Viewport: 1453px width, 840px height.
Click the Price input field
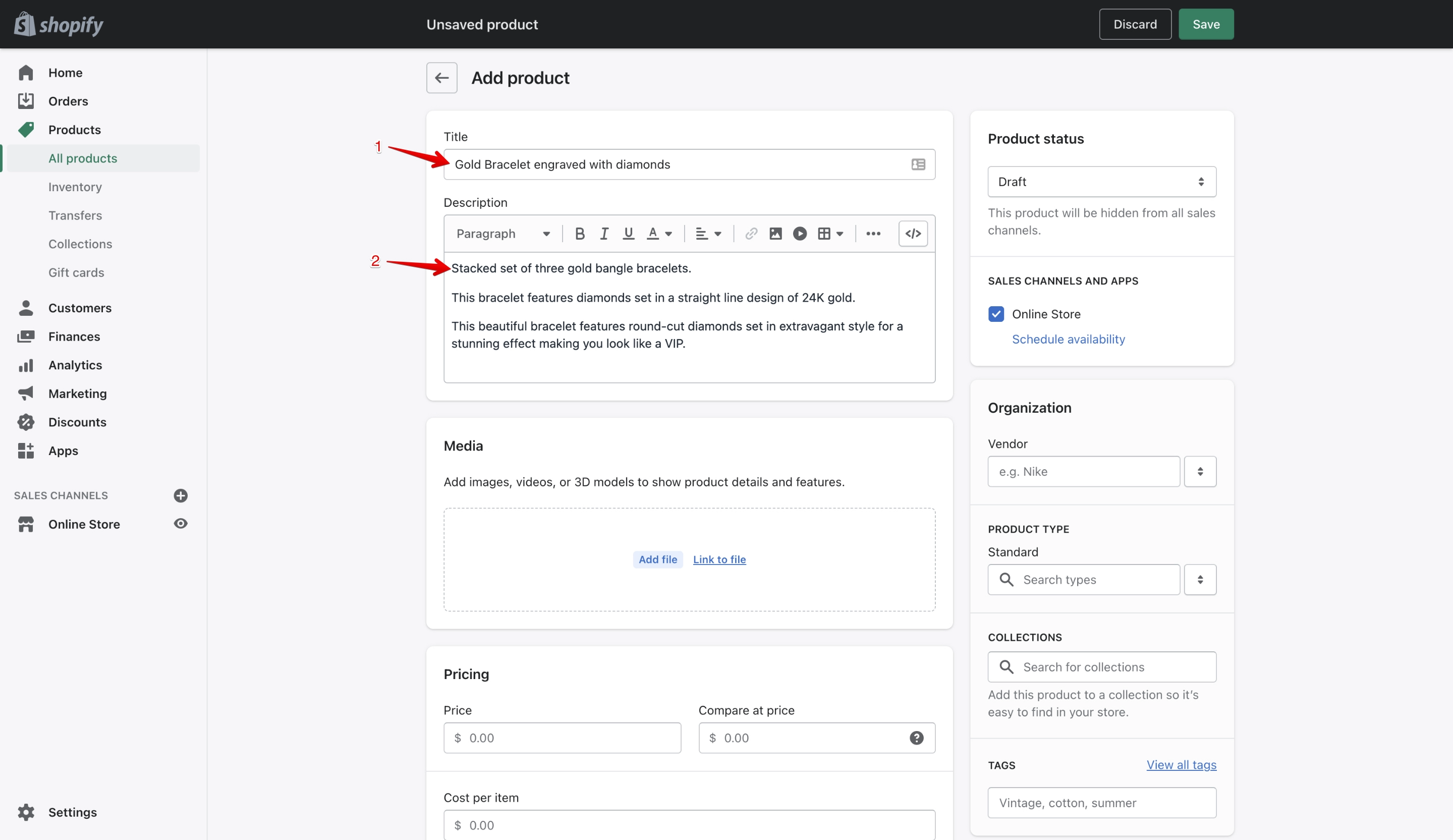[x=562, y=738]
